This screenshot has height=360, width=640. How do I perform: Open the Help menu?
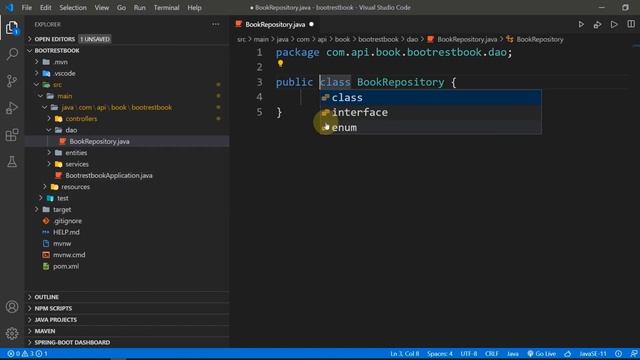[194, 7]
